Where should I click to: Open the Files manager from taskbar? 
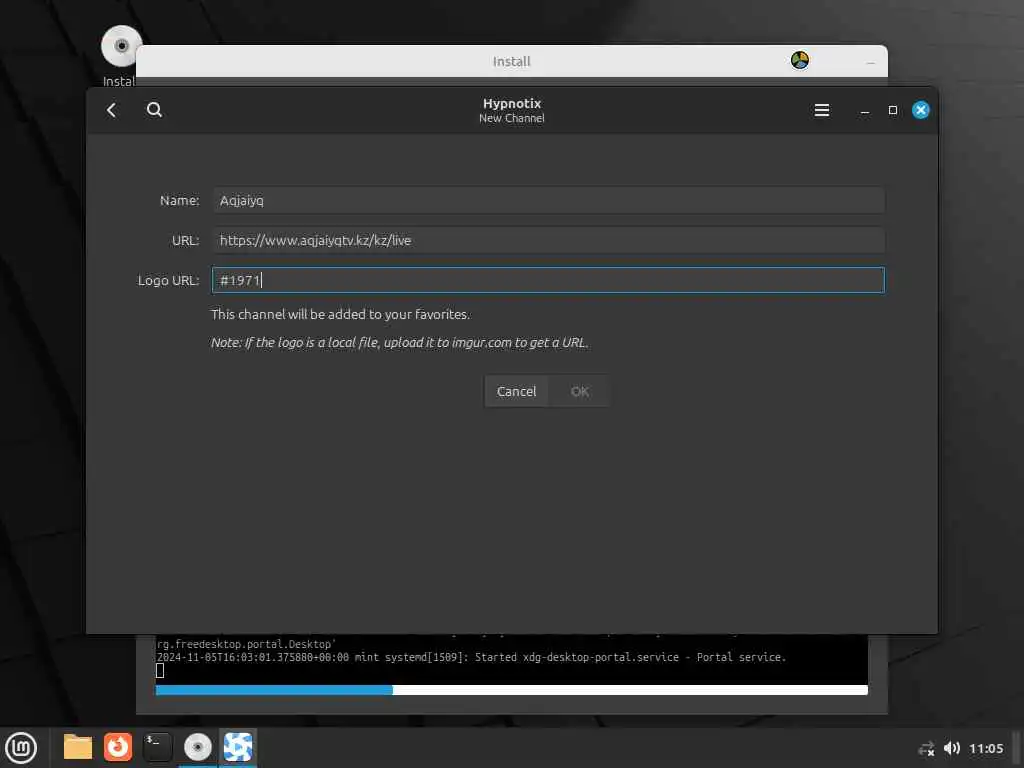tap(78, 747)
